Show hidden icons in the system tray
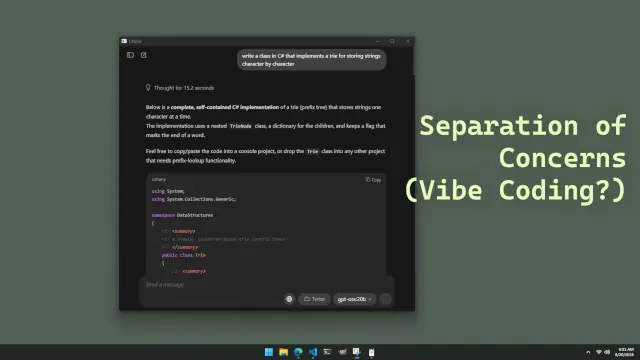 click(x=588, y=352)
